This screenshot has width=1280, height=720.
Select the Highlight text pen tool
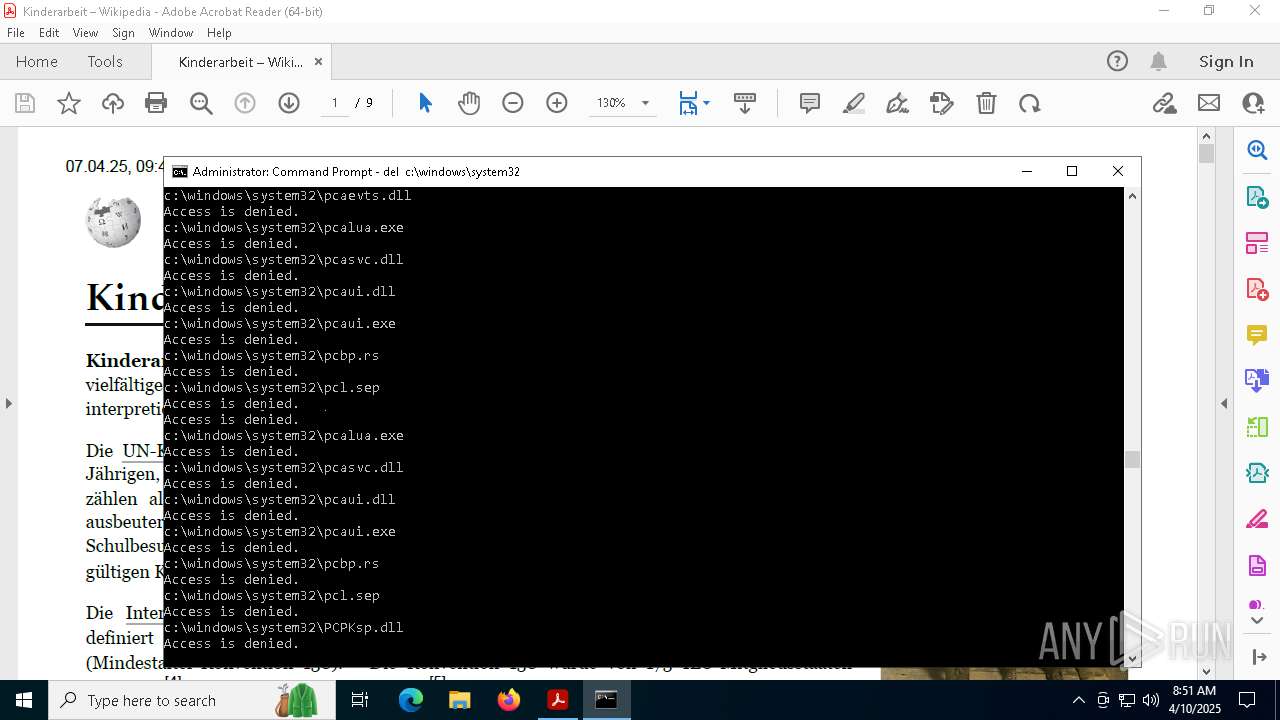[854, 103]
